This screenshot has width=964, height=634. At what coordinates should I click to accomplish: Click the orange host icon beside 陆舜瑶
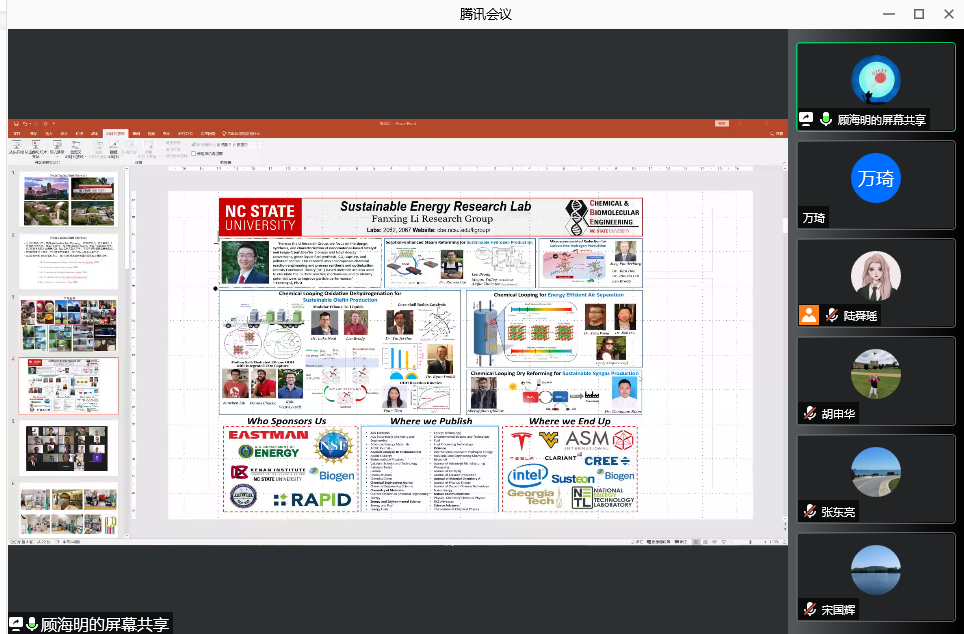(x=808, y=315)
